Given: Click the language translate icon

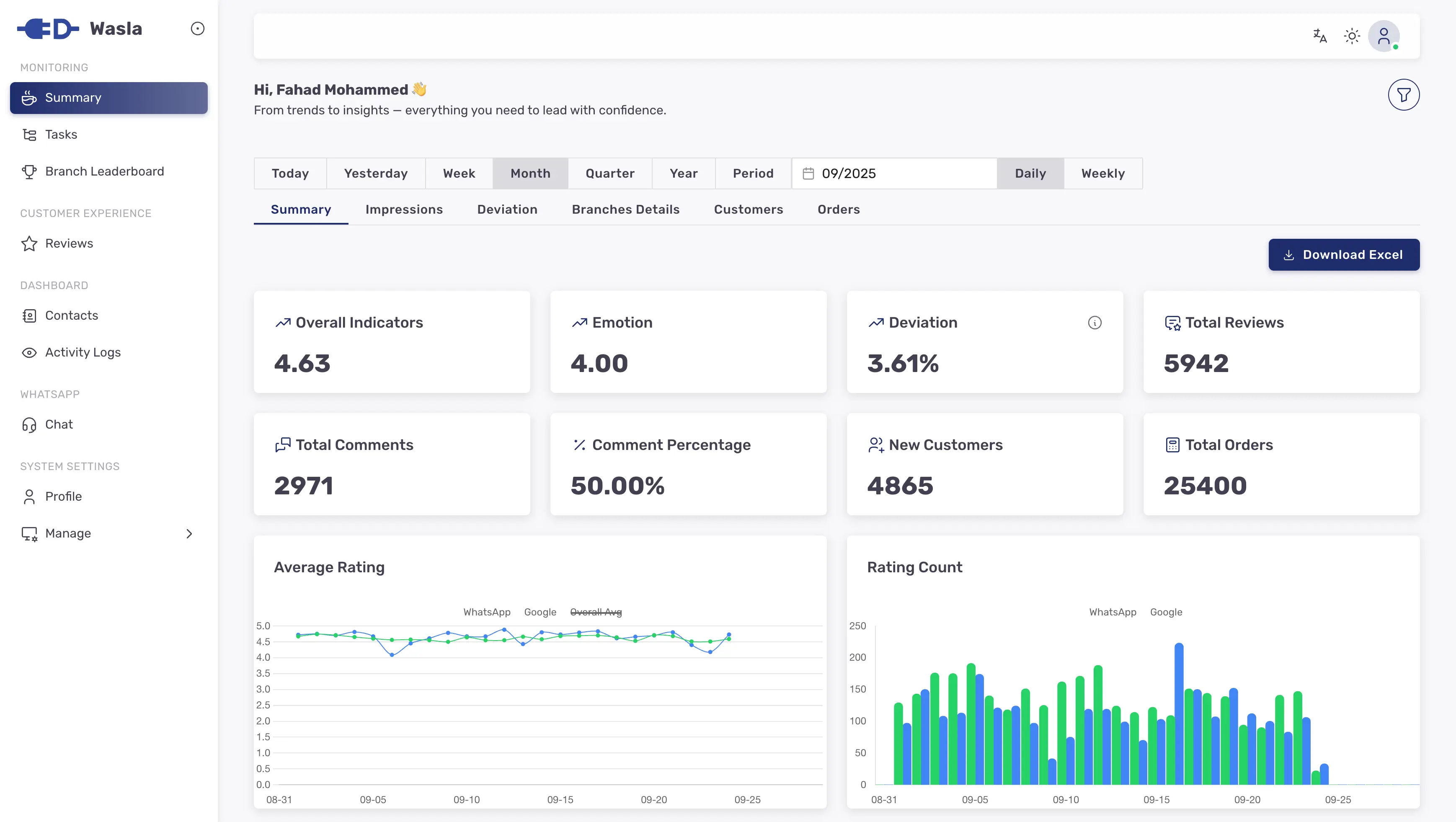Looking at the screenshot, I should 1320,36.
